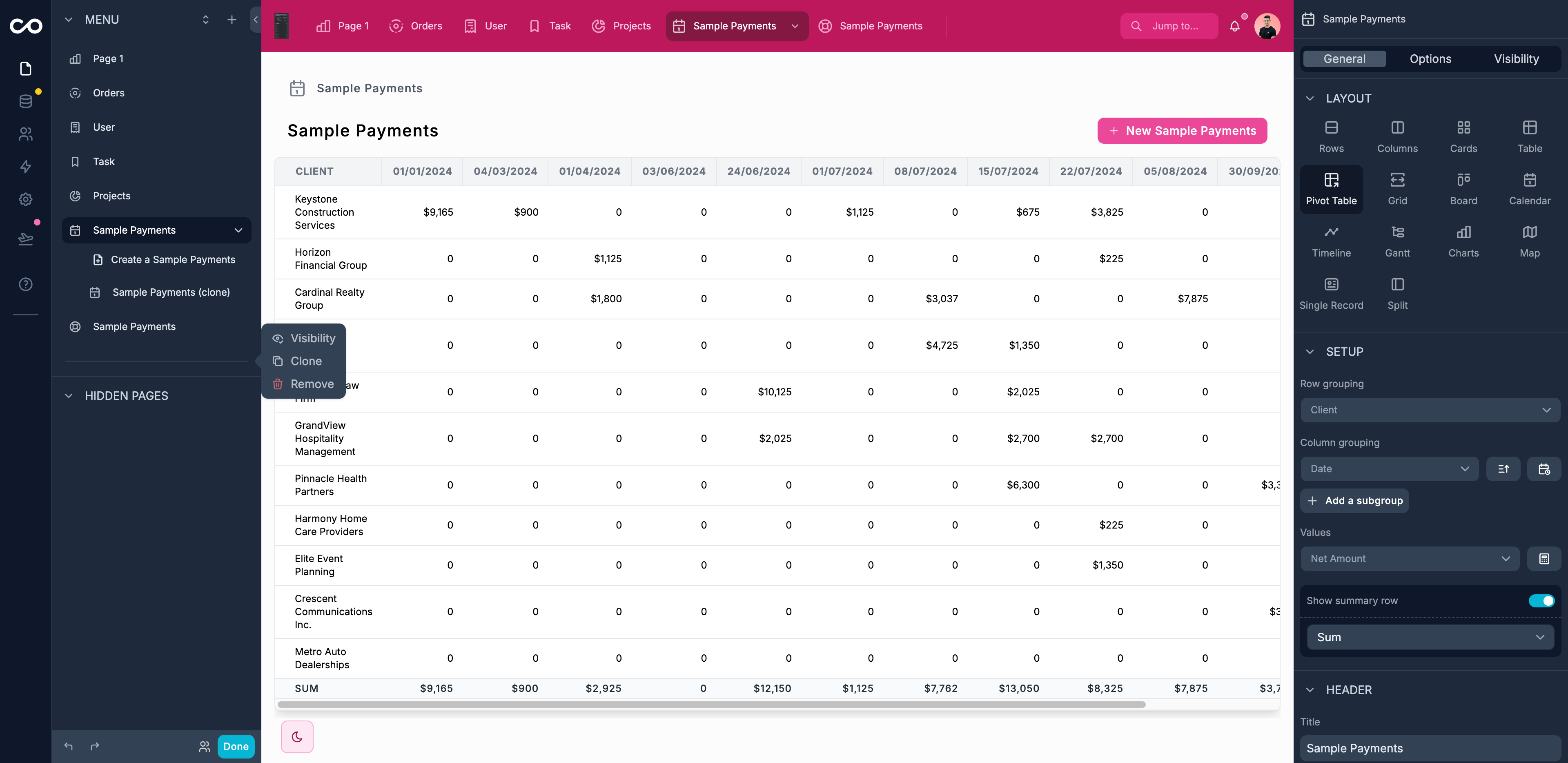The image size is (1568, 763).
Task: Select the Pivot Table layout
Action: tap(1331, 189)
